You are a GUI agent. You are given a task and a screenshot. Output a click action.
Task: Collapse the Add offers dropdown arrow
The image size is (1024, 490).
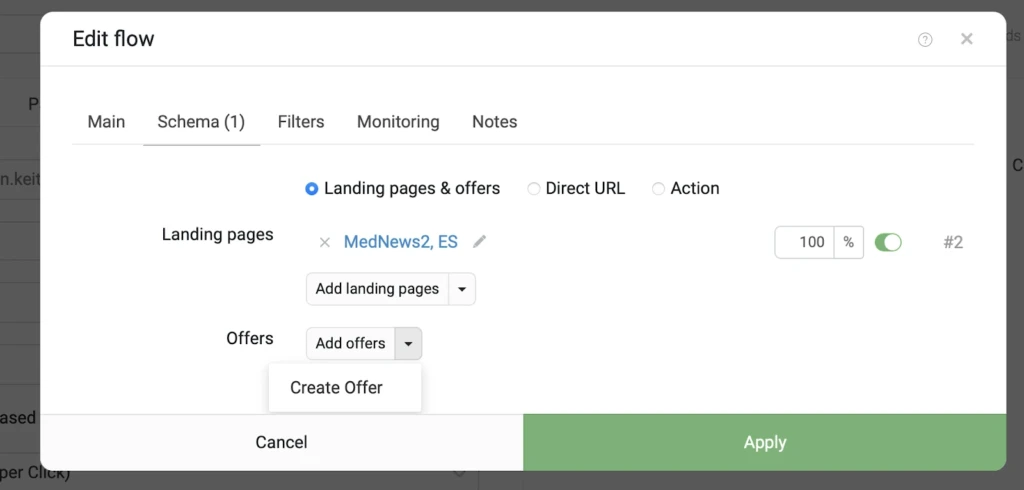[x=408, y=344]
